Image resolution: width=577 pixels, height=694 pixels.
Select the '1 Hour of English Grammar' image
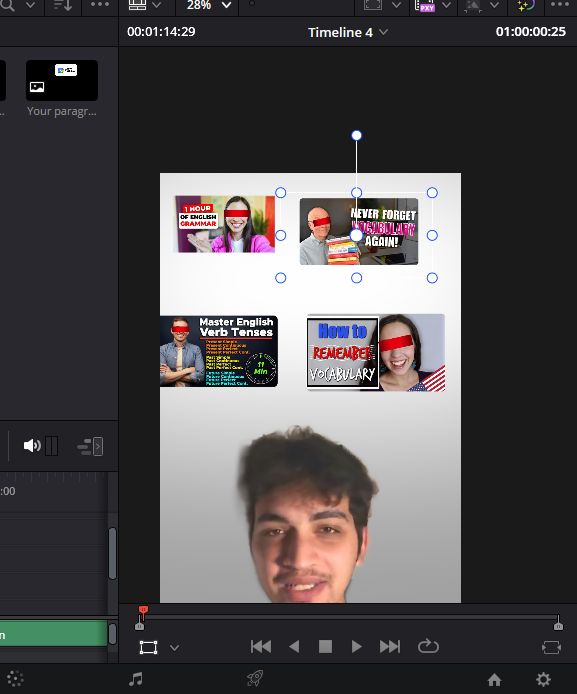(x=224, y=224)
